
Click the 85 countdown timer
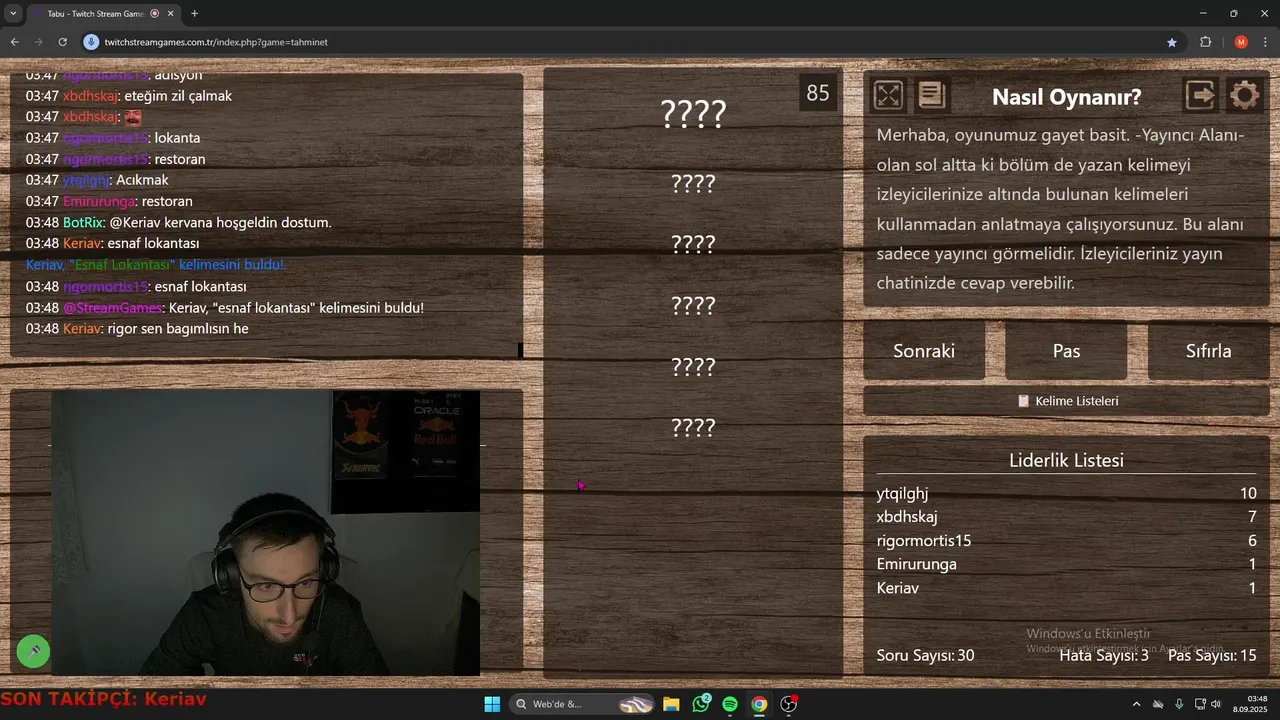click(818, 93)
